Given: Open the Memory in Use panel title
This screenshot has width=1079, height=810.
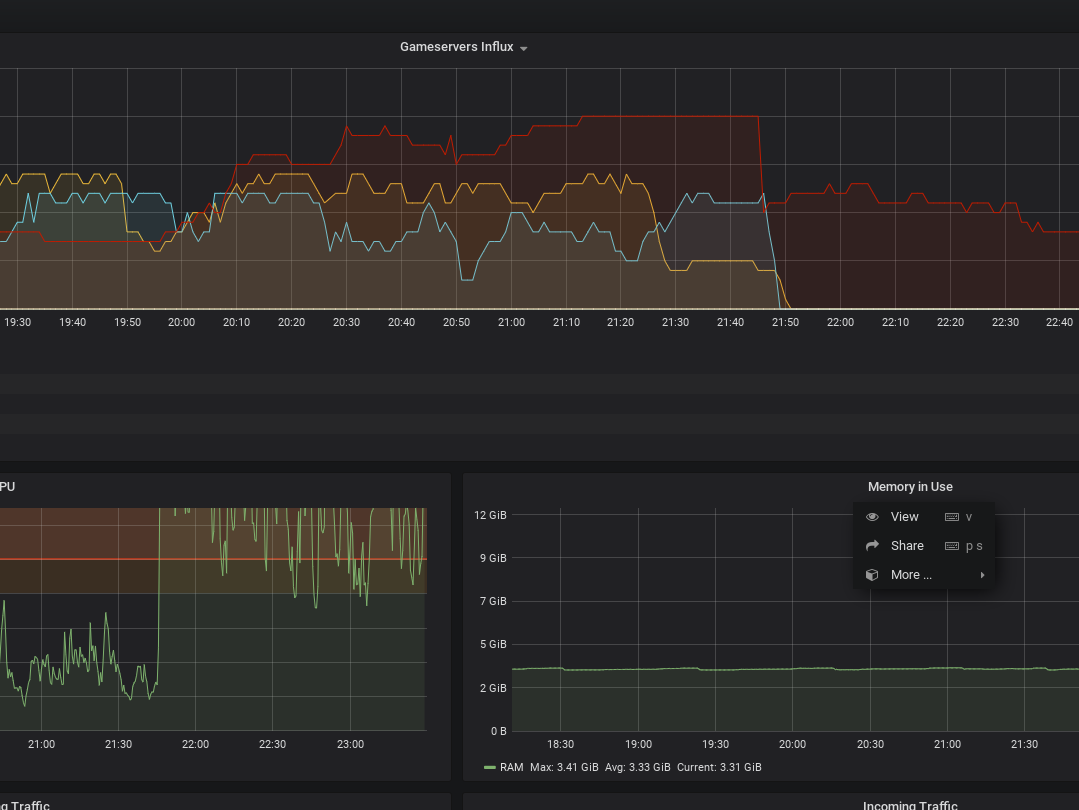Looking at the screenshot, I should (x=909, y=487).
